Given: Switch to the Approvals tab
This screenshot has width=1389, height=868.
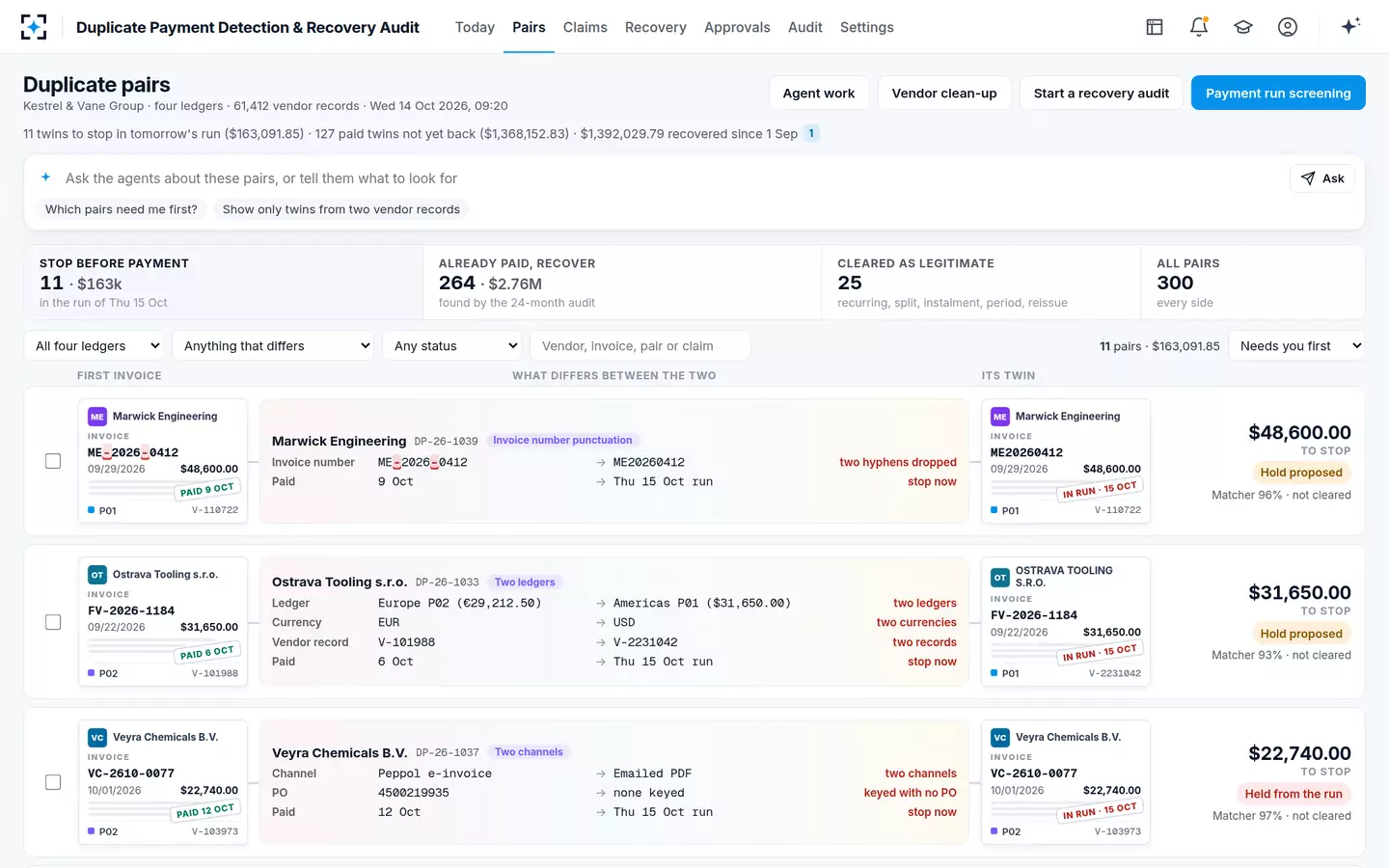Looking at the screenshot, I should point(737,27).
